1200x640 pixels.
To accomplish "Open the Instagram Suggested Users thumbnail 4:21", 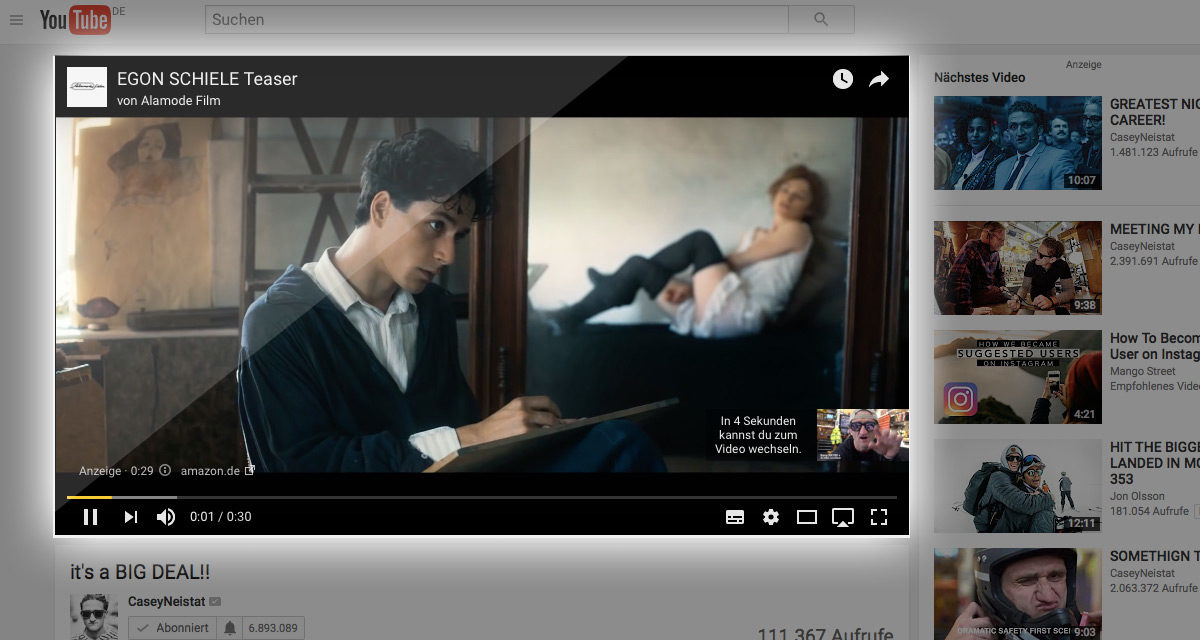I will click(x=1017, y=377).
